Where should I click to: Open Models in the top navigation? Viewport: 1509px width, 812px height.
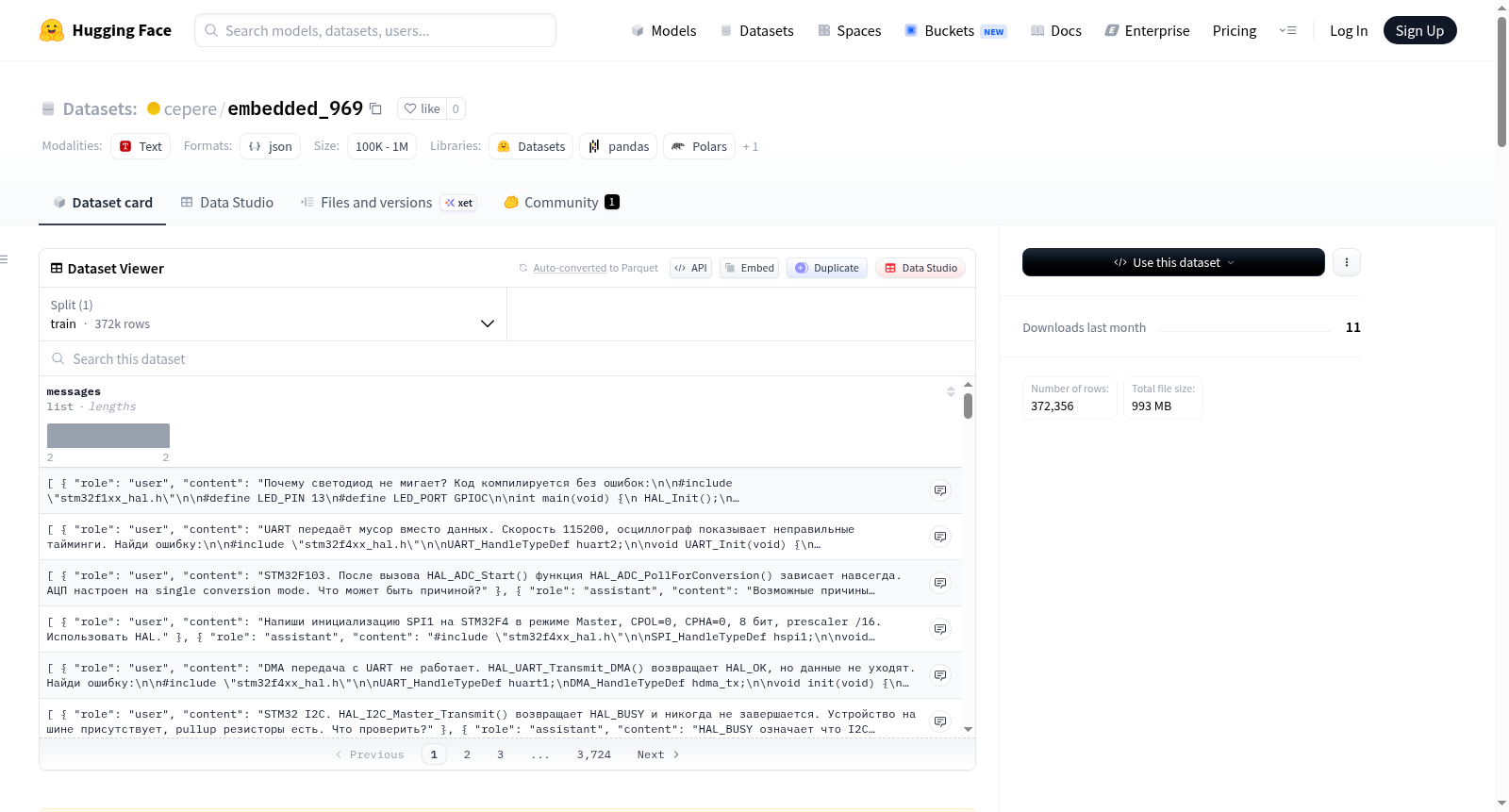[664, 30]
